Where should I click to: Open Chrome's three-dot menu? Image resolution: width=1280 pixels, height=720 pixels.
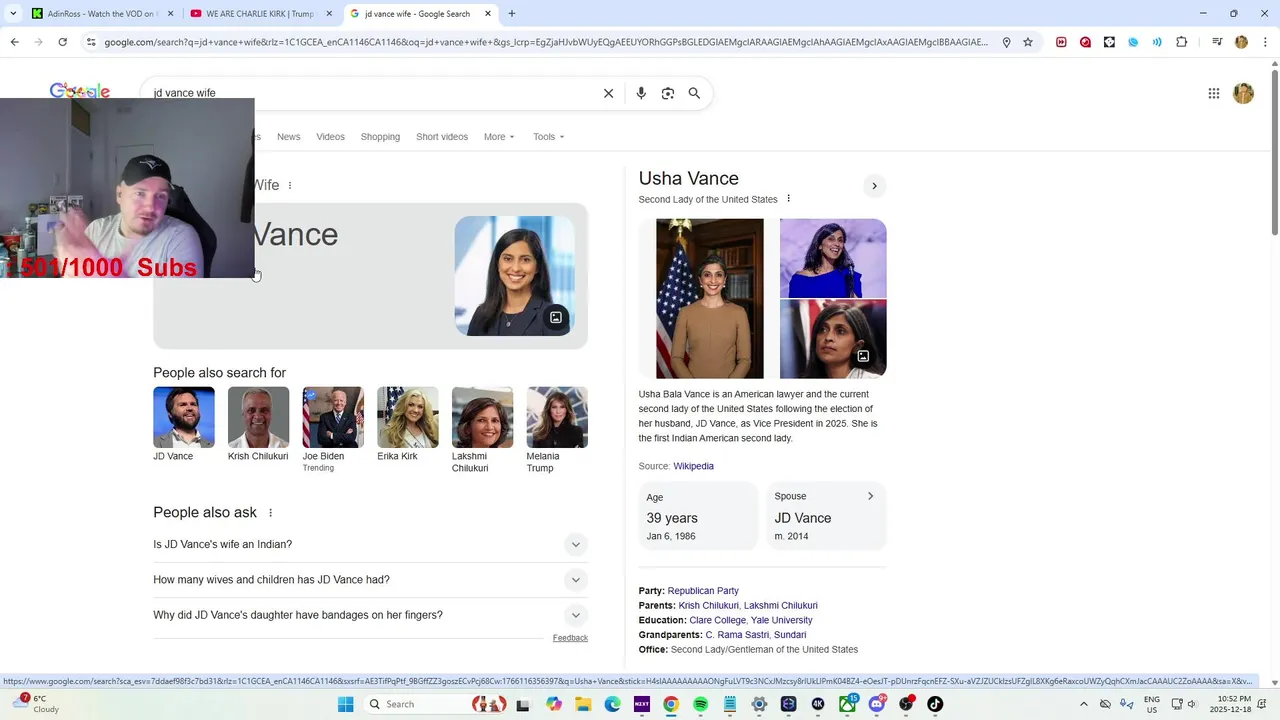(x=1263, y=42)
